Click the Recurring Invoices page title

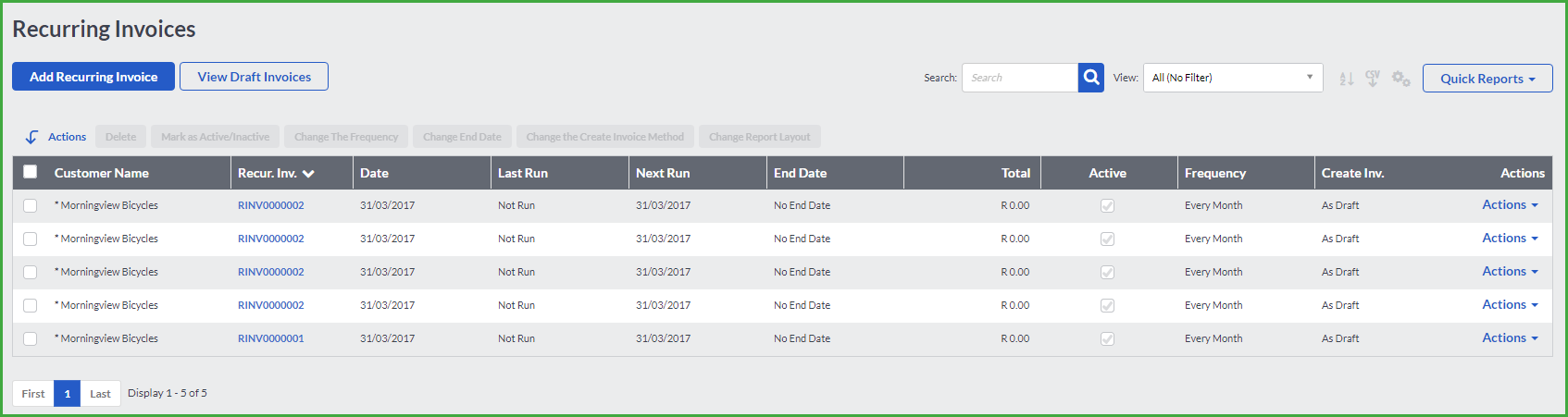click(104, 29)
